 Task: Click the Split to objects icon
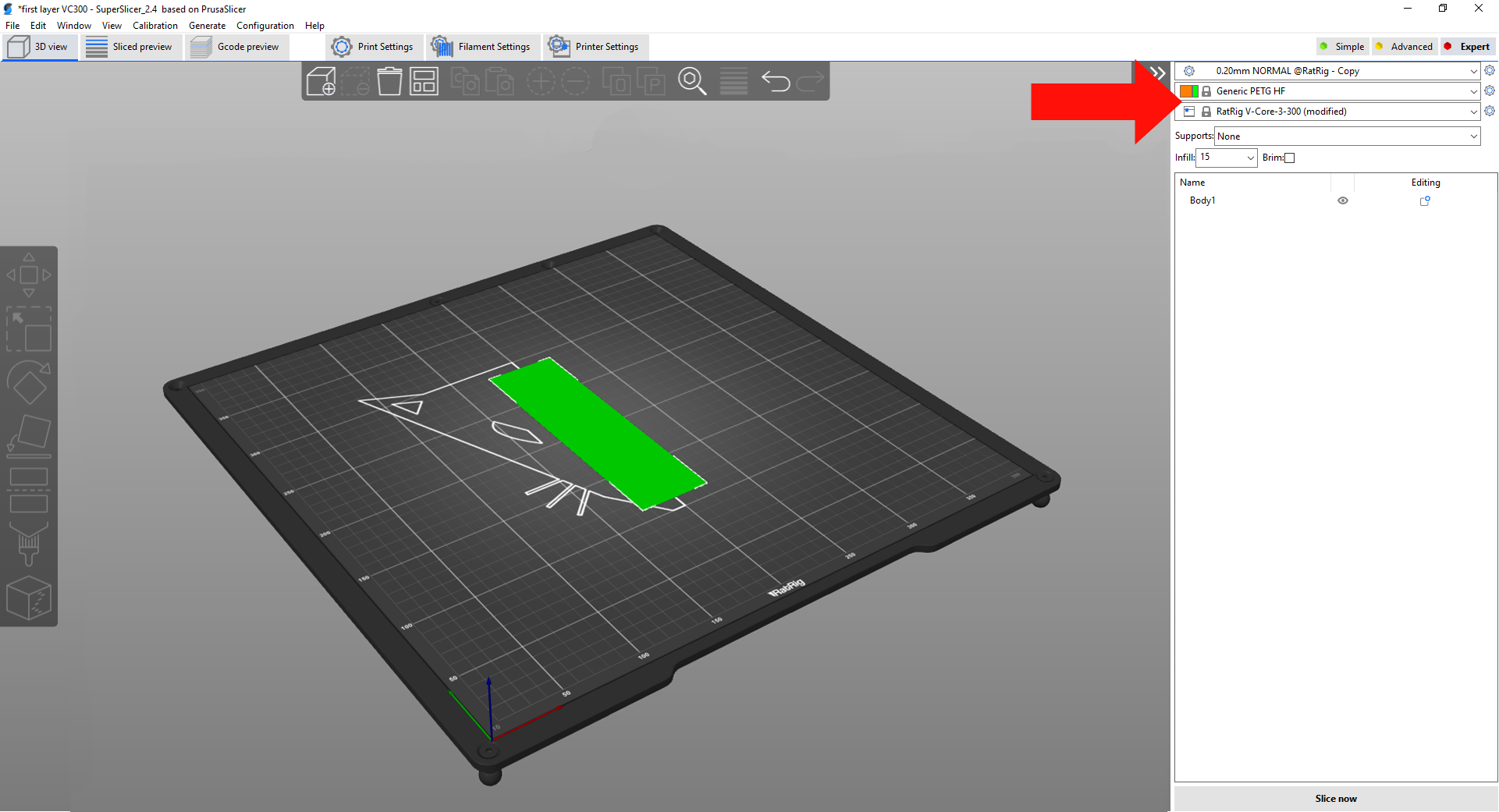click(x=616, y=81)
